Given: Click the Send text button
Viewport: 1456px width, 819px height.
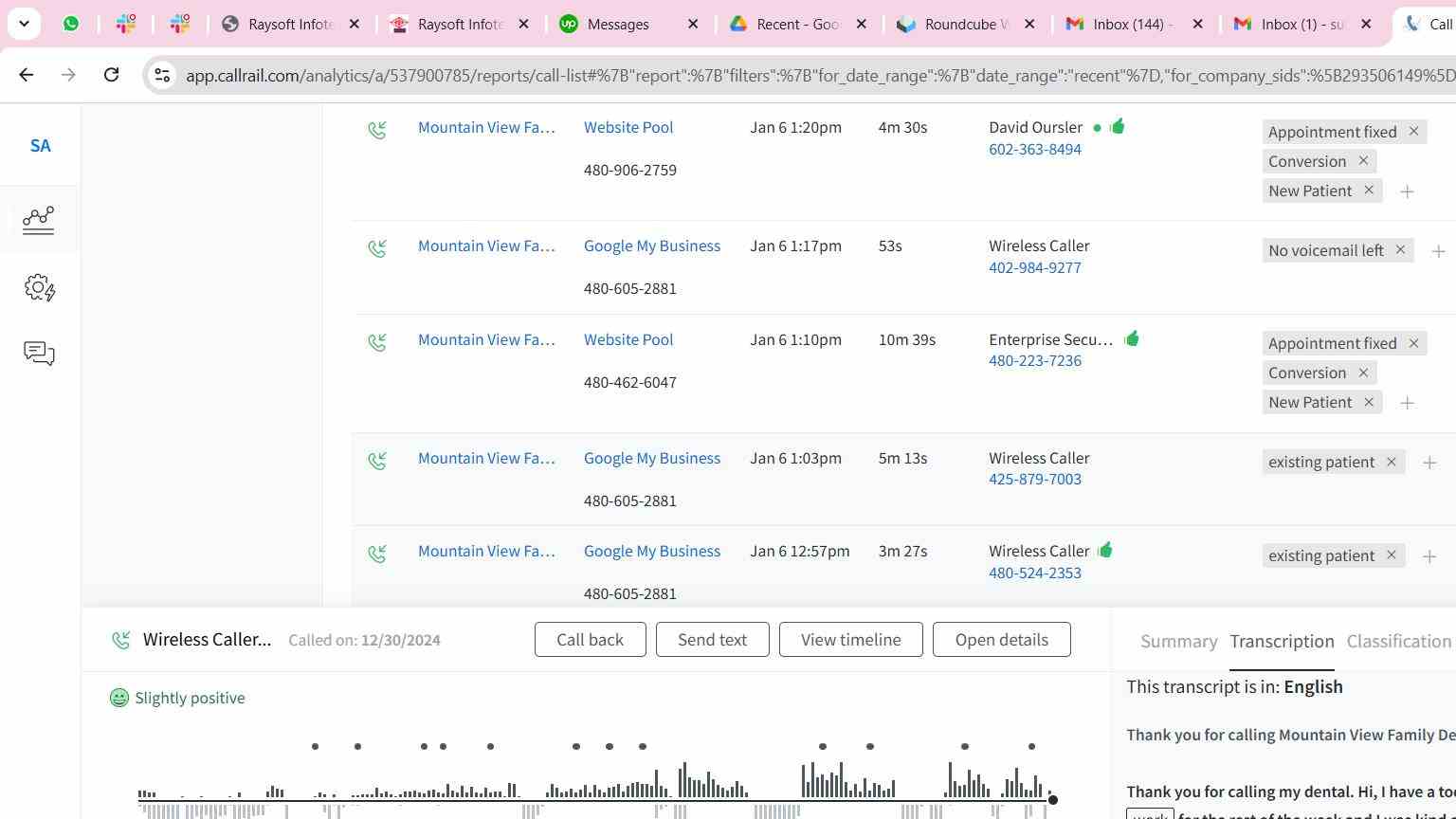Looking at the screenshot, I should [712, 640].
